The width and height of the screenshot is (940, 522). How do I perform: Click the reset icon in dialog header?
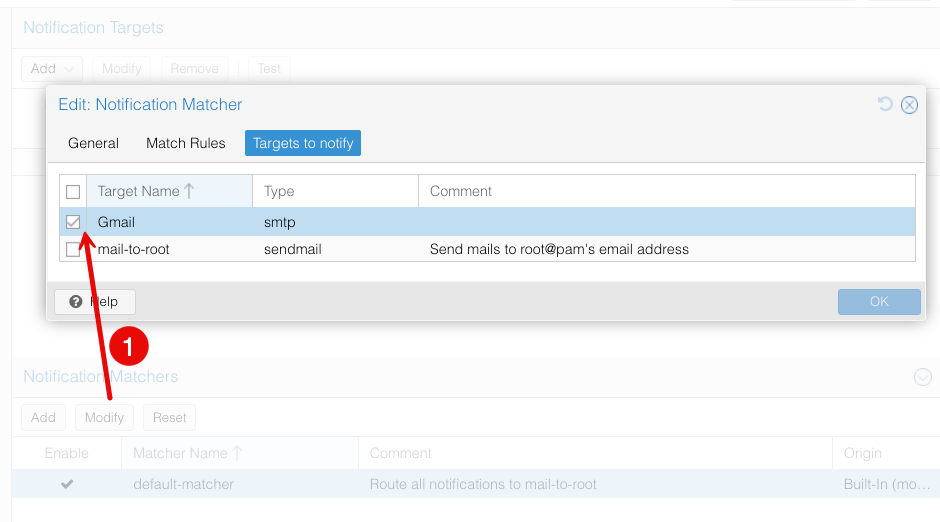coord(885,104)
